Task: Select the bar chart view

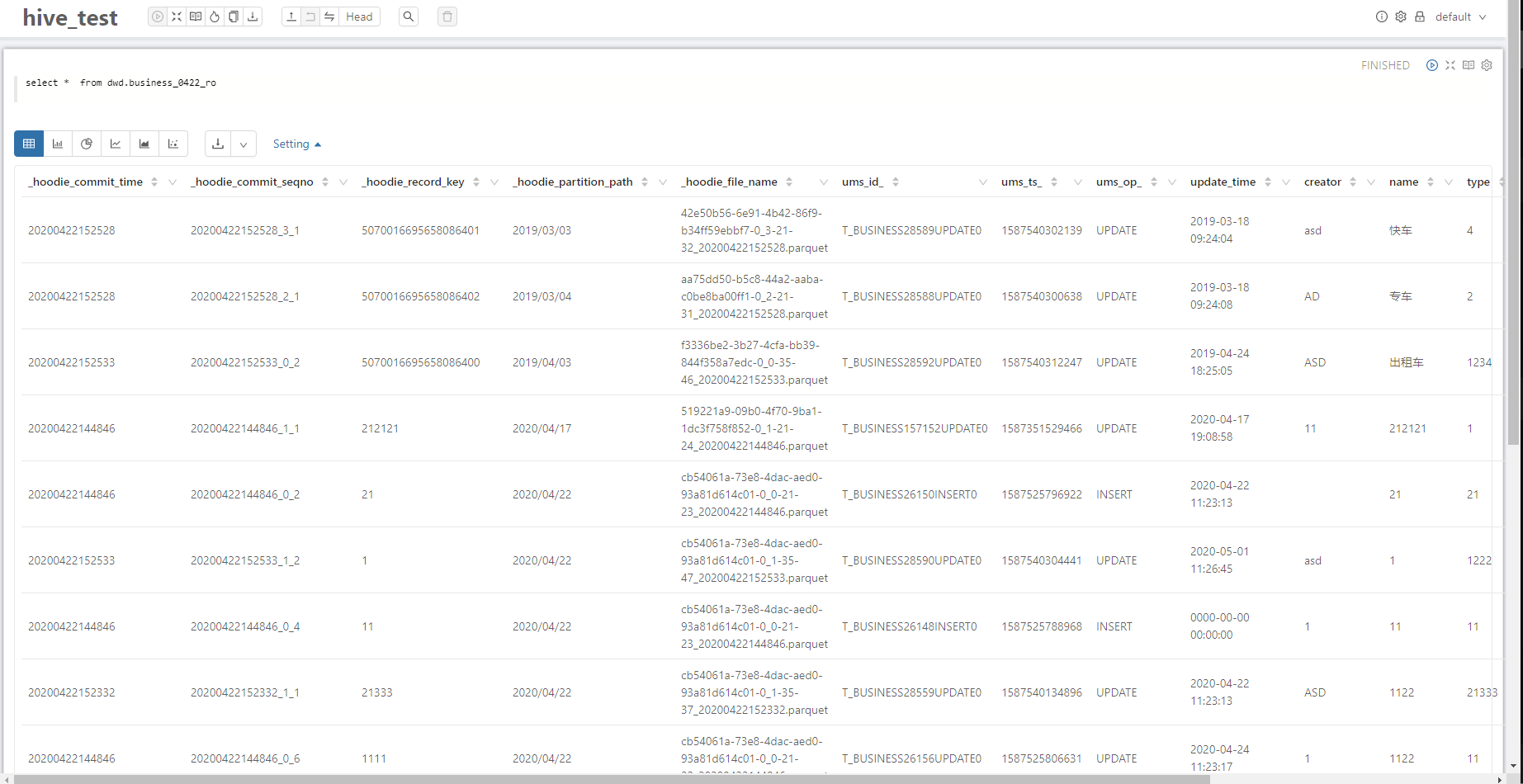Action: click(x=58, y=144)
